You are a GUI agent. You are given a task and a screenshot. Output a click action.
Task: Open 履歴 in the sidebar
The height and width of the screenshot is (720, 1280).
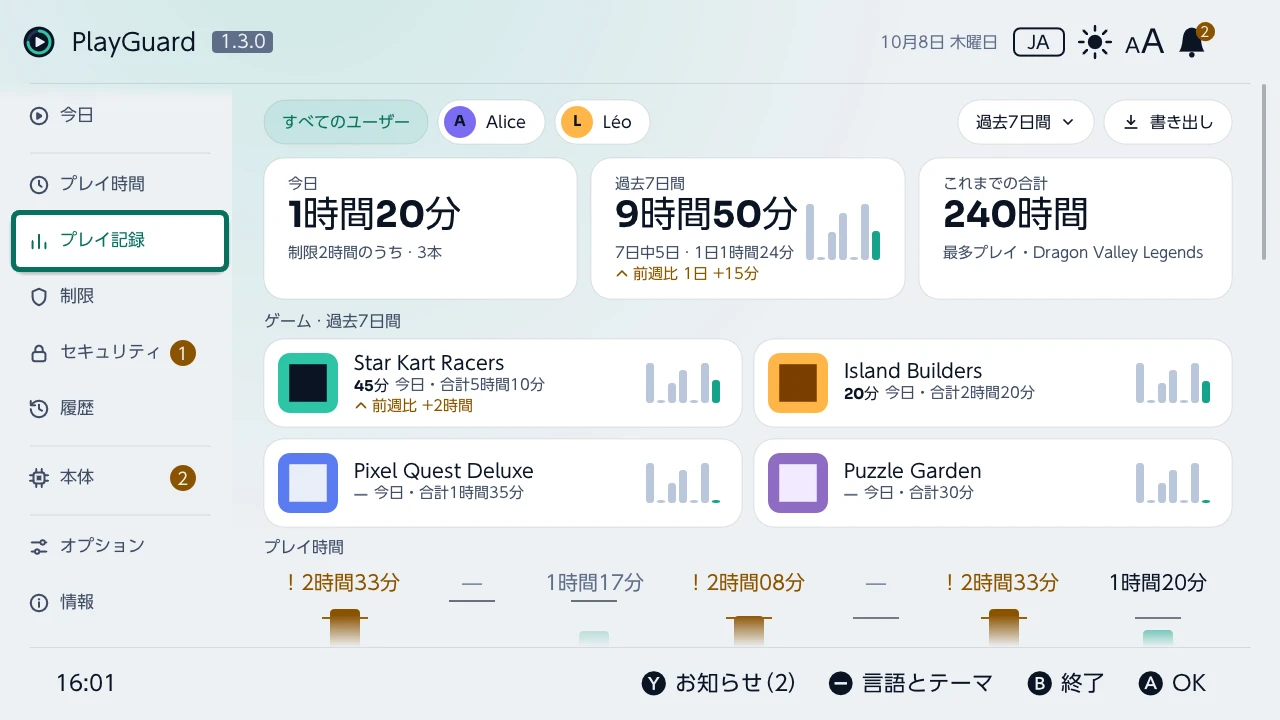click(120, 408)
